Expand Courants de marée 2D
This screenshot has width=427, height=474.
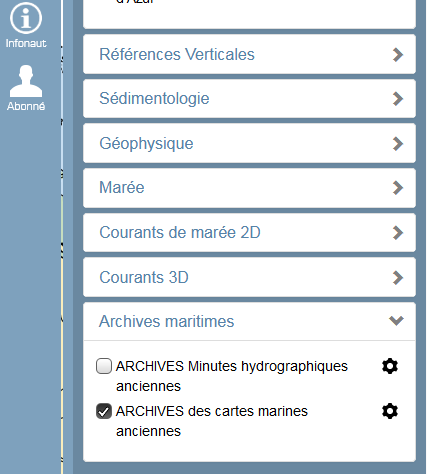(x=249, y=233)
